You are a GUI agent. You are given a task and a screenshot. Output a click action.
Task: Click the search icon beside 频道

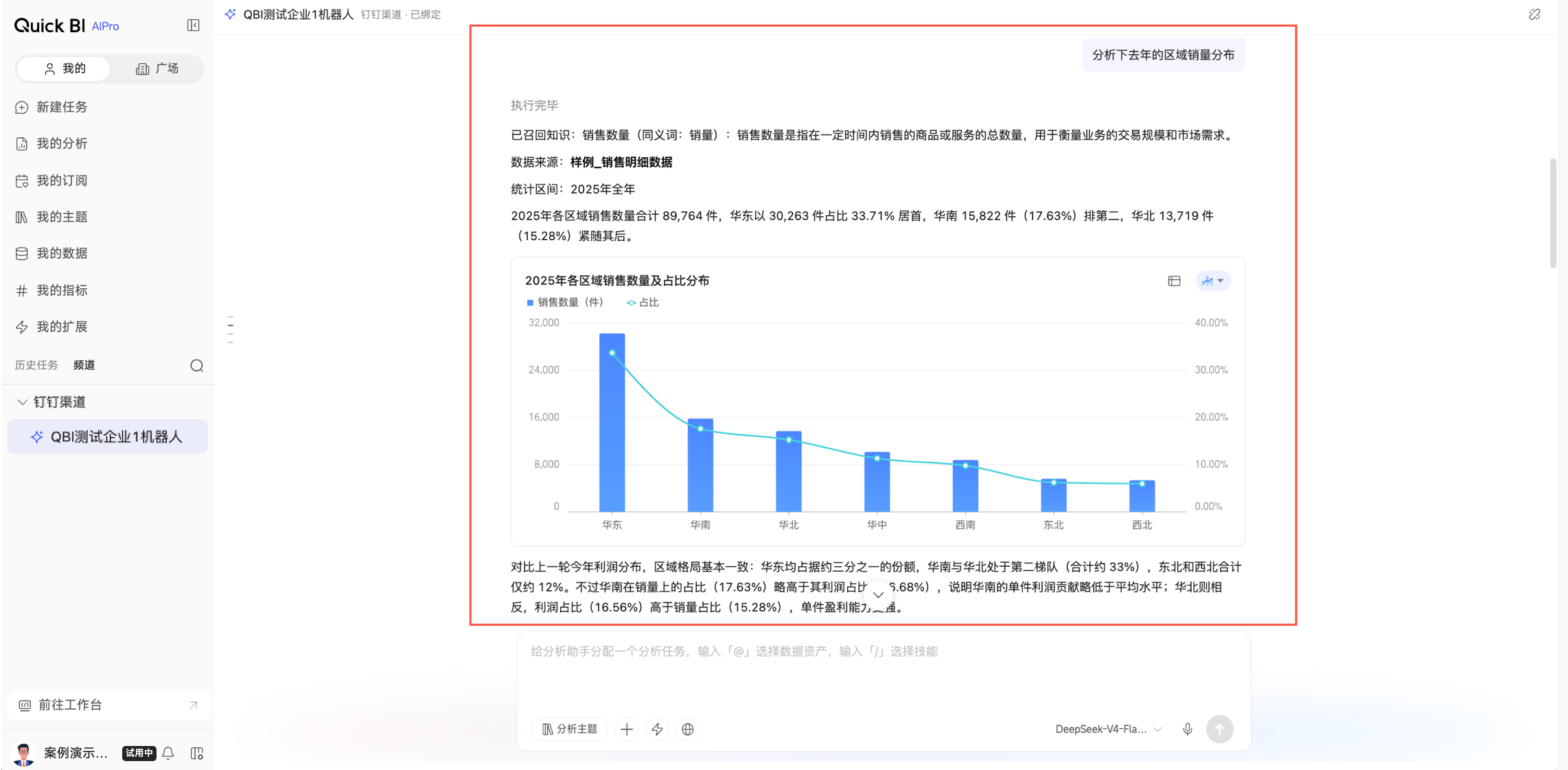tap(197, 366)
